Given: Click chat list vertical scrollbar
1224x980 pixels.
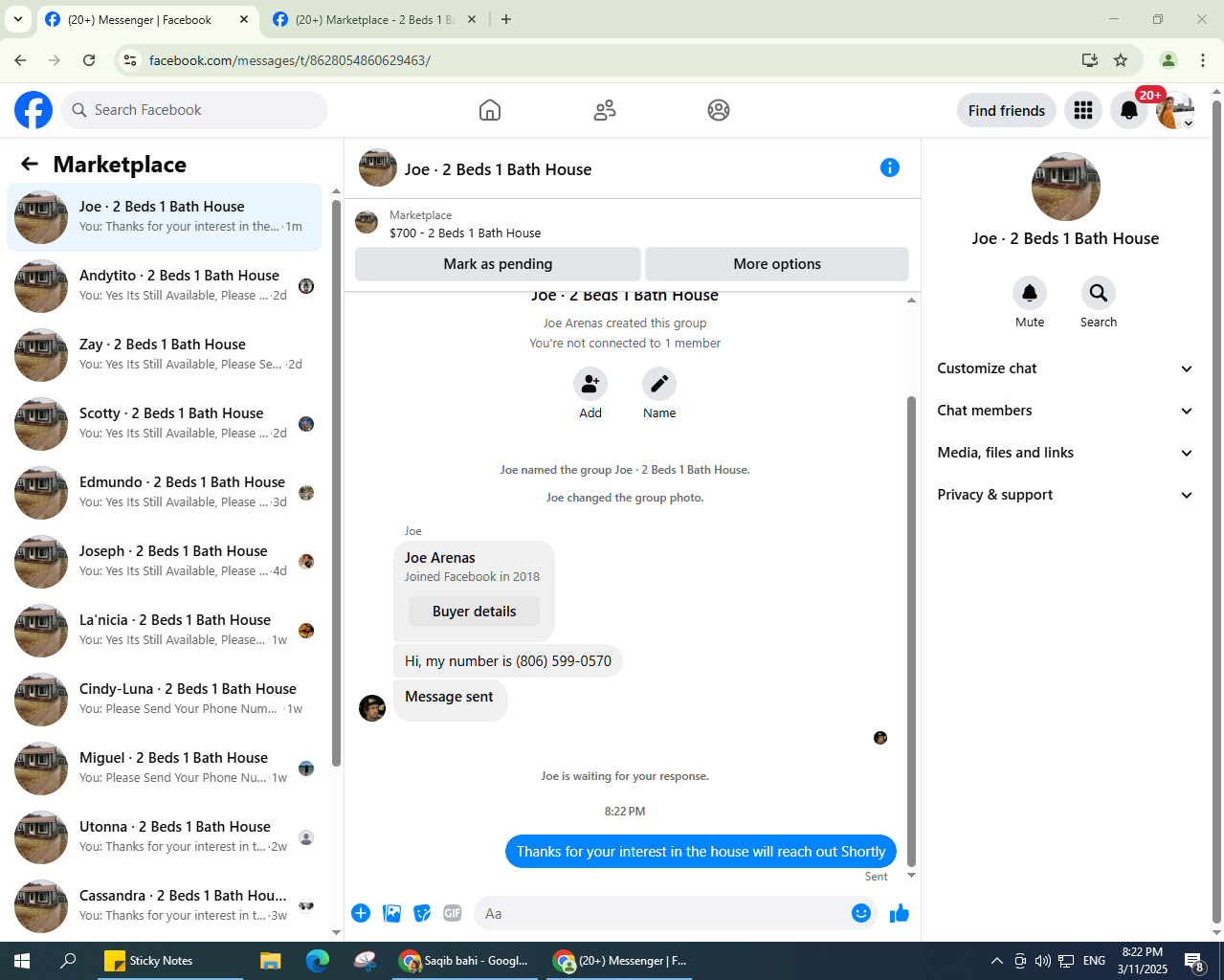Looking at the screenshot, I should click(336, 483).
